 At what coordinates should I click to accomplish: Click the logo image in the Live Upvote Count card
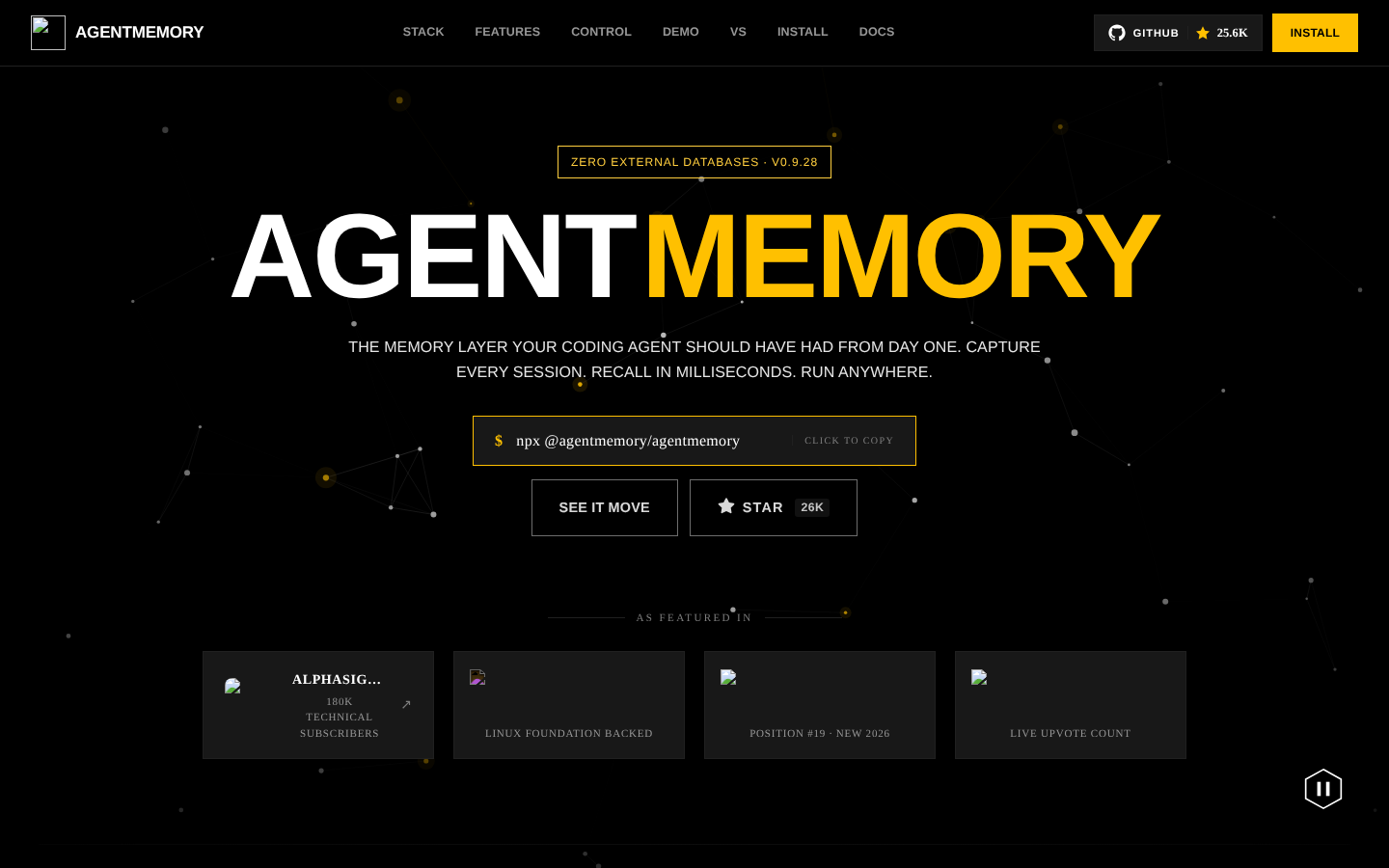coord(979,677)
